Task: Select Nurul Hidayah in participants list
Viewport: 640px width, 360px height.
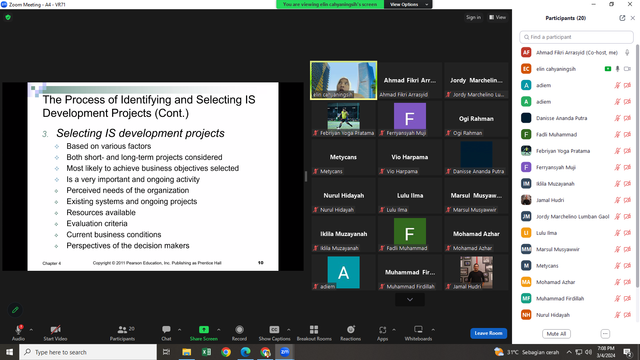Action: 576,315
